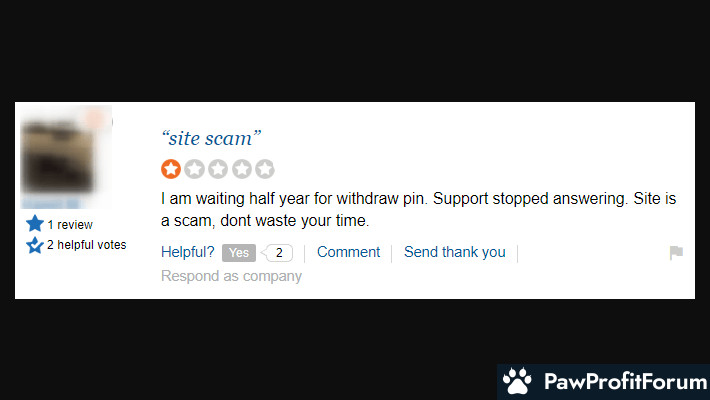Click the orange first rating star
This screenshot has height=400, width=710.
click(x=171, y=169)
